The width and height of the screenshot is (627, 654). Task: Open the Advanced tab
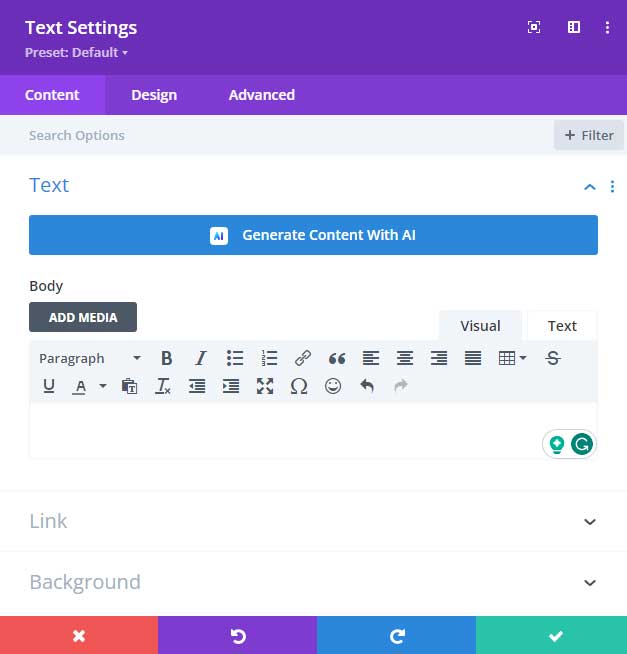pos(262,95)
